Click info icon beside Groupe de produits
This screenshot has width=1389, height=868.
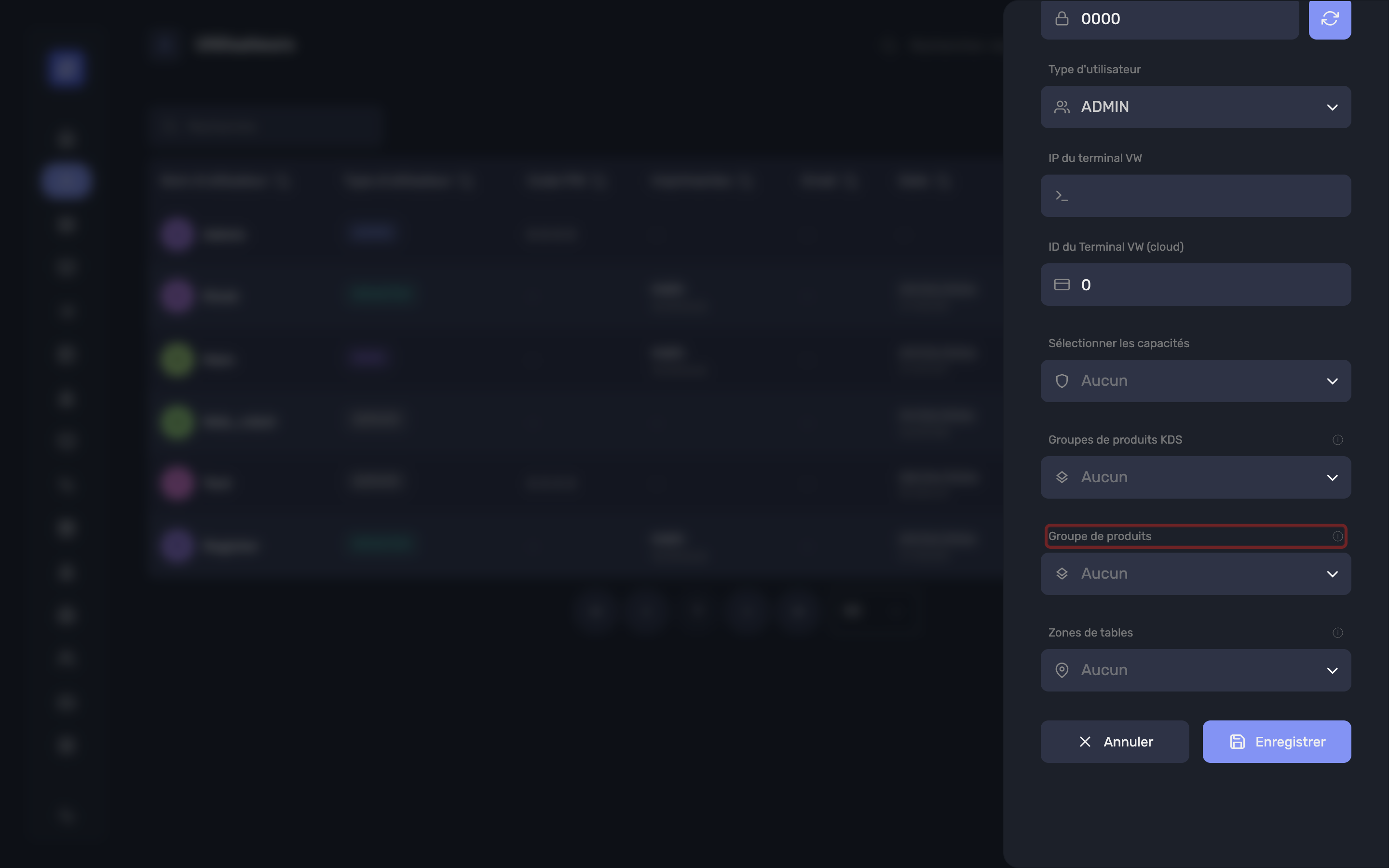[1337, 536]
